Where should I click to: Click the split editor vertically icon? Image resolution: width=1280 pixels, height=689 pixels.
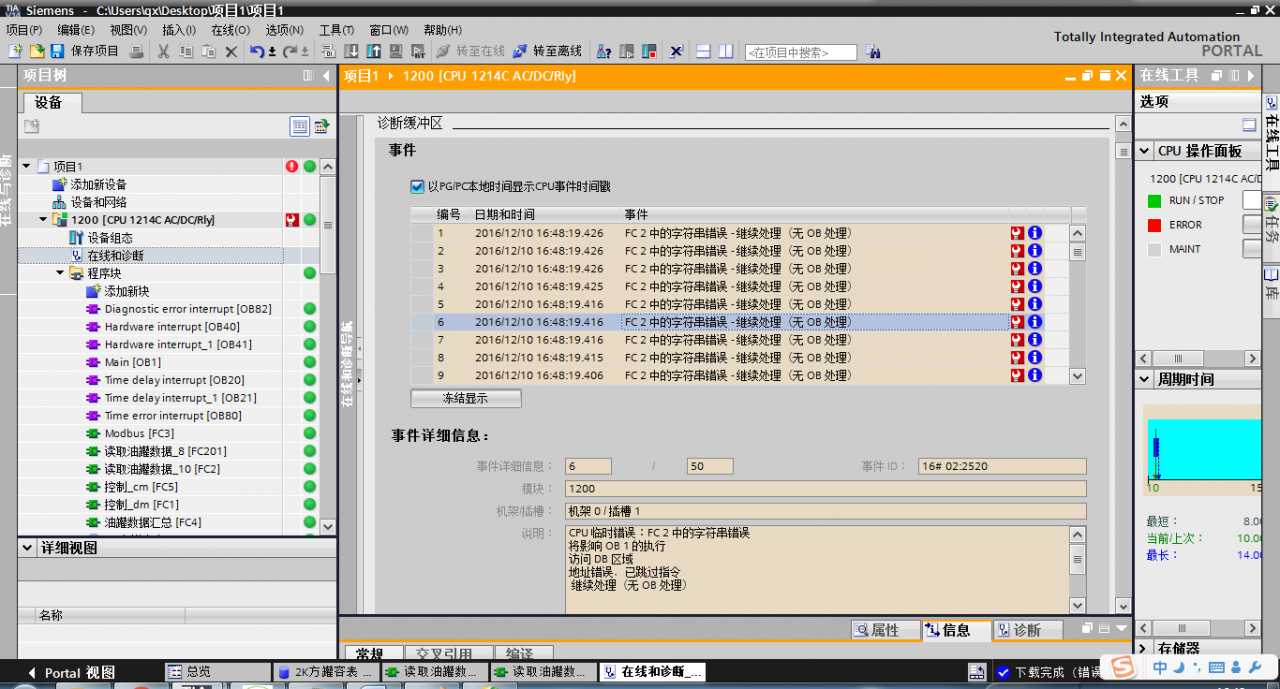pos(725,51)
